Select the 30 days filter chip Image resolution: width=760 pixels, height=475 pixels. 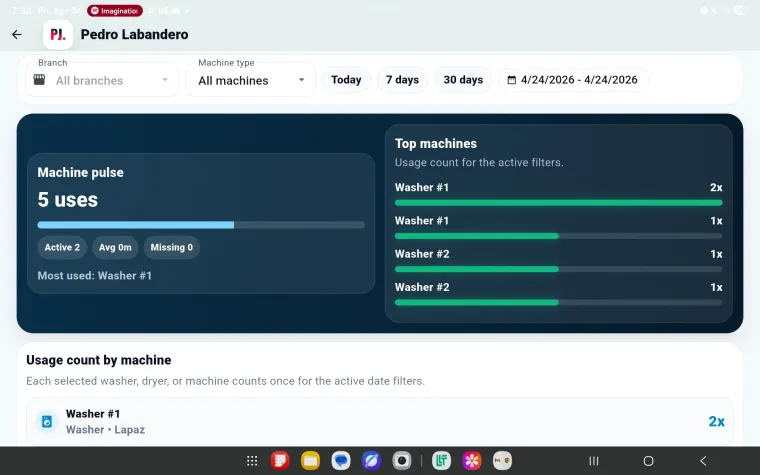[463, 79]
